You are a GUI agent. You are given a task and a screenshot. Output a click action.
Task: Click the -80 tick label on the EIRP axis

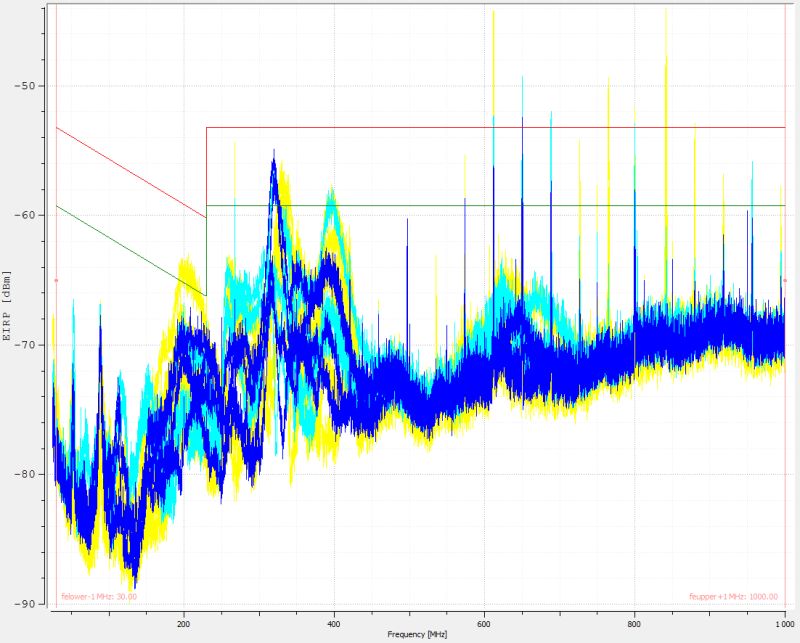[24, 474]
